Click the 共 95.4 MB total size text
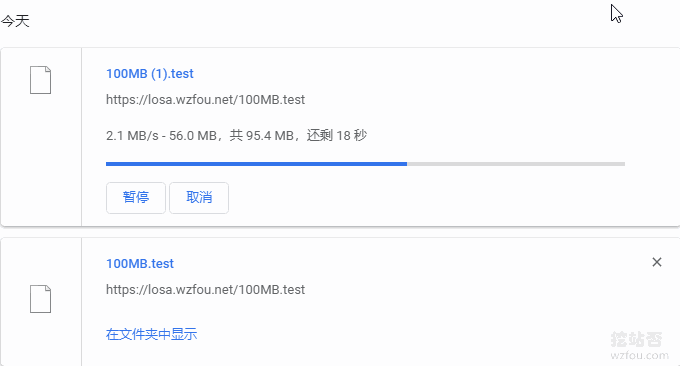The image size is (680, 366). click(x=262, y=136)
